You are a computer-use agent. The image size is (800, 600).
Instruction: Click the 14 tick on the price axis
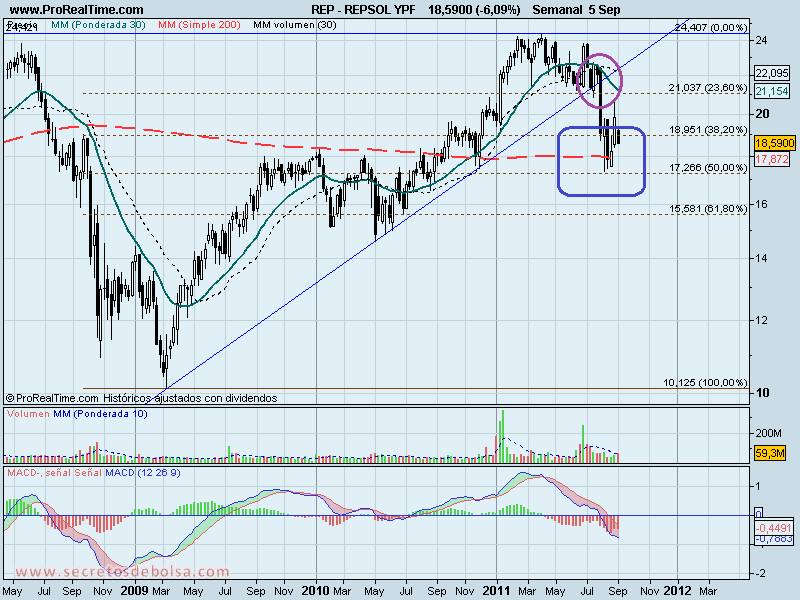pos(761,258)
